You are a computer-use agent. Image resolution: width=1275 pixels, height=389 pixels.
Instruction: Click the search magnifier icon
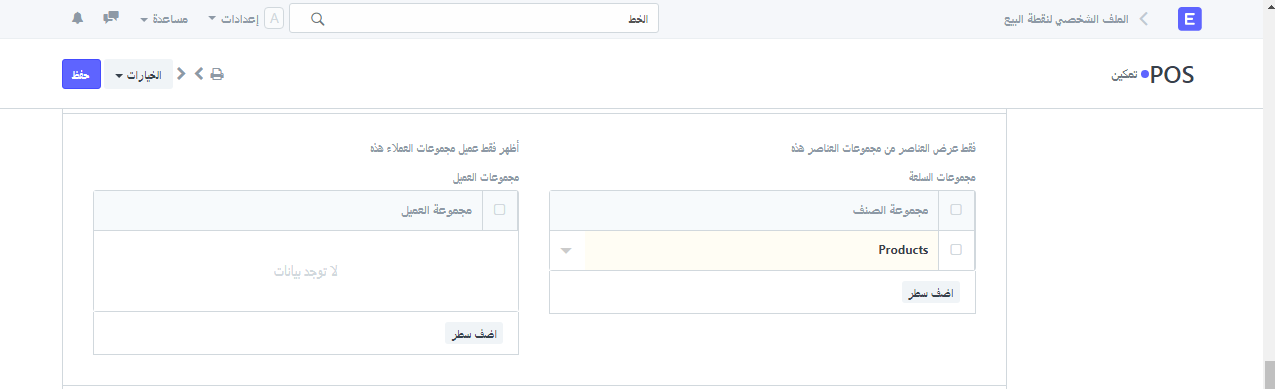(318, 19)
